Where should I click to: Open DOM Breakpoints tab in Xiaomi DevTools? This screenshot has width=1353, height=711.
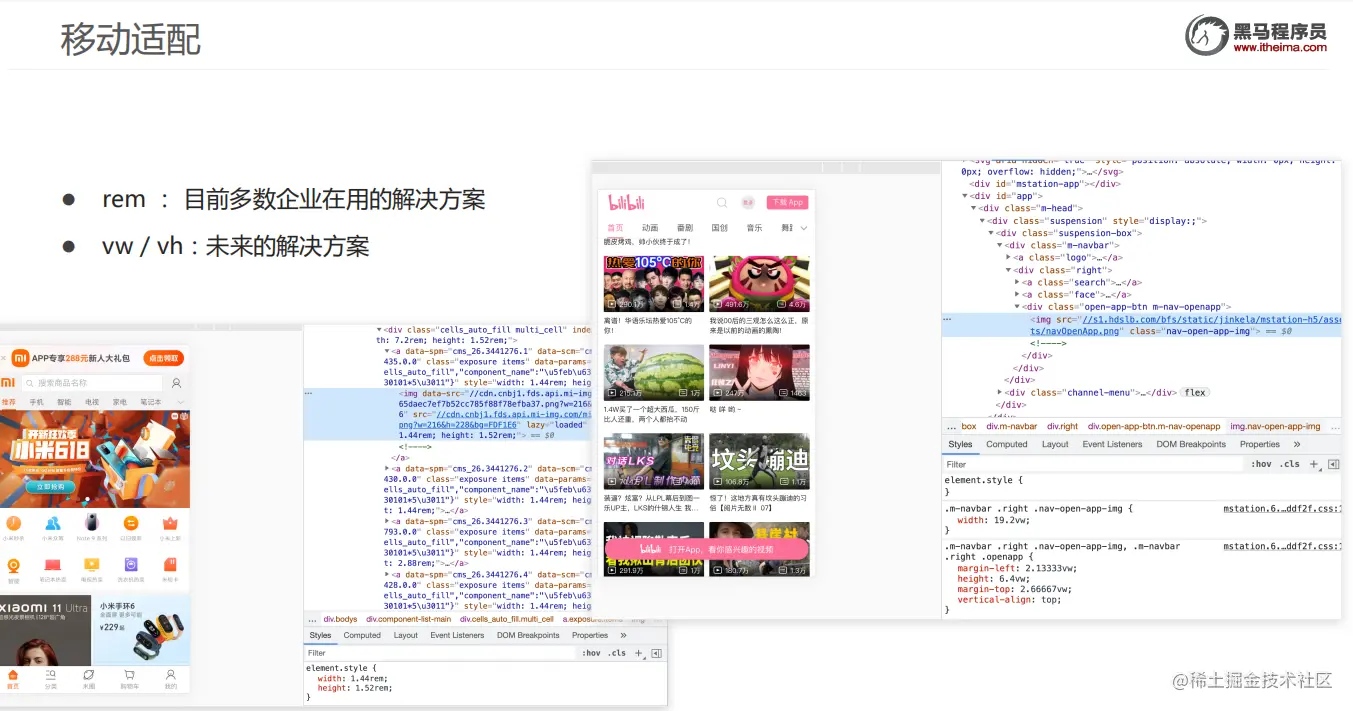point(528,635)
